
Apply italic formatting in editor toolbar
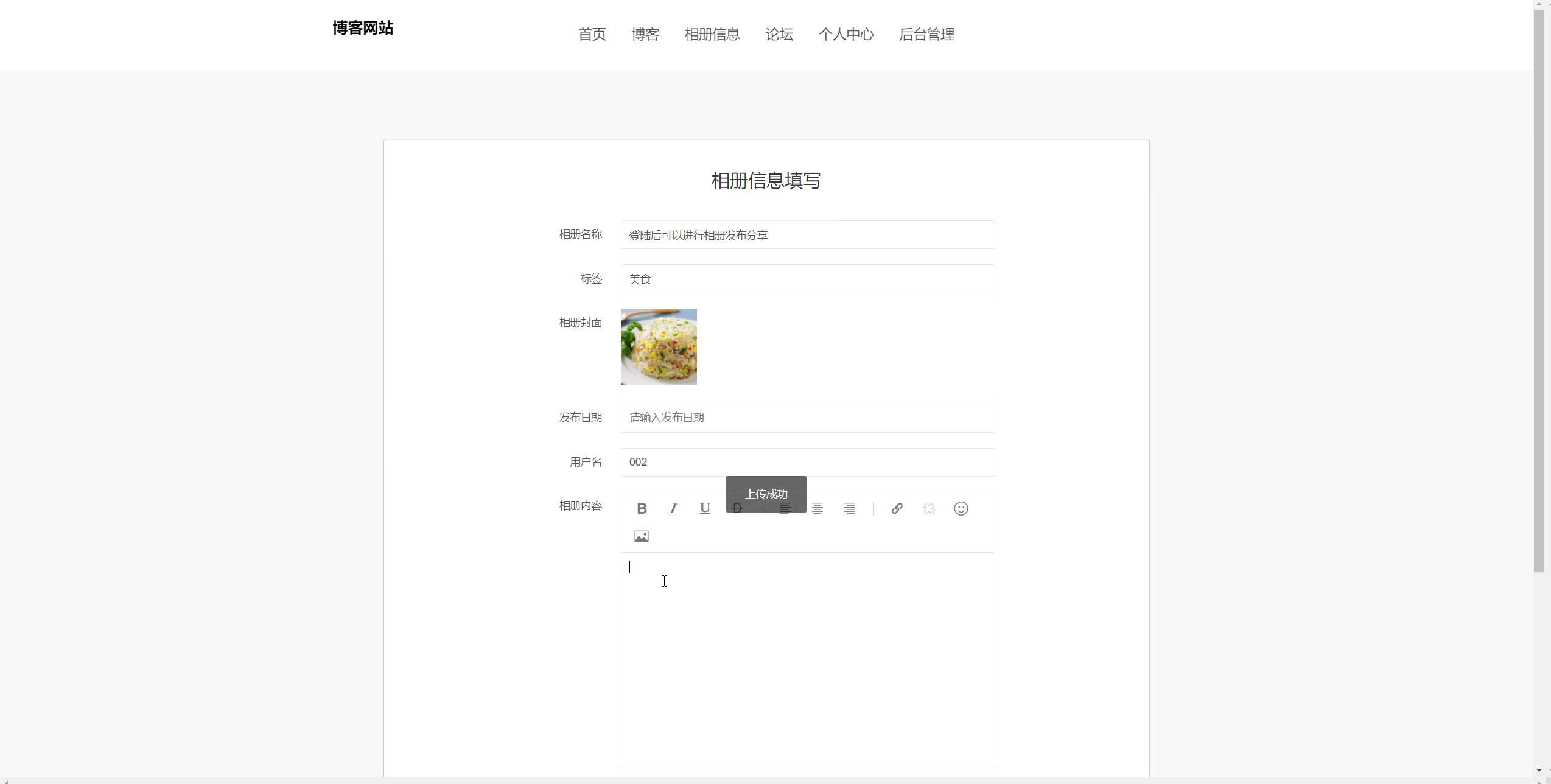(x=673, y=508)
